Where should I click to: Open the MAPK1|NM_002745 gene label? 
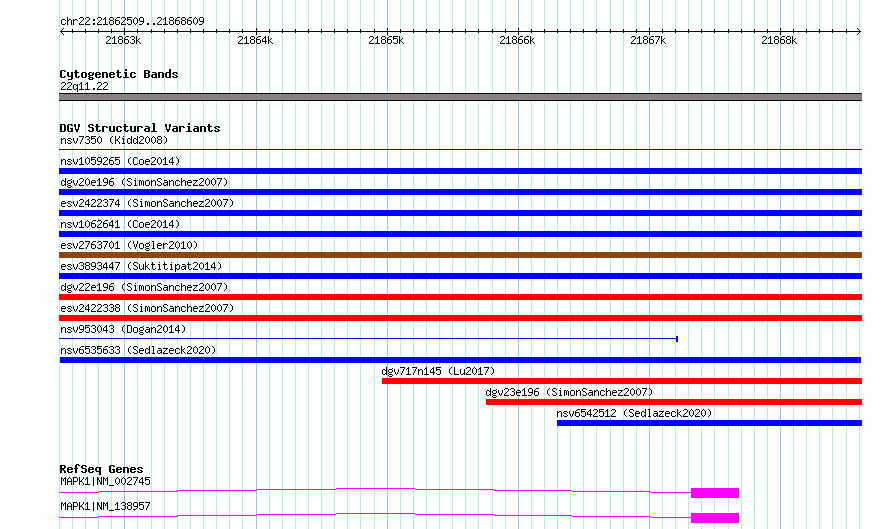(x=106, y=481)
